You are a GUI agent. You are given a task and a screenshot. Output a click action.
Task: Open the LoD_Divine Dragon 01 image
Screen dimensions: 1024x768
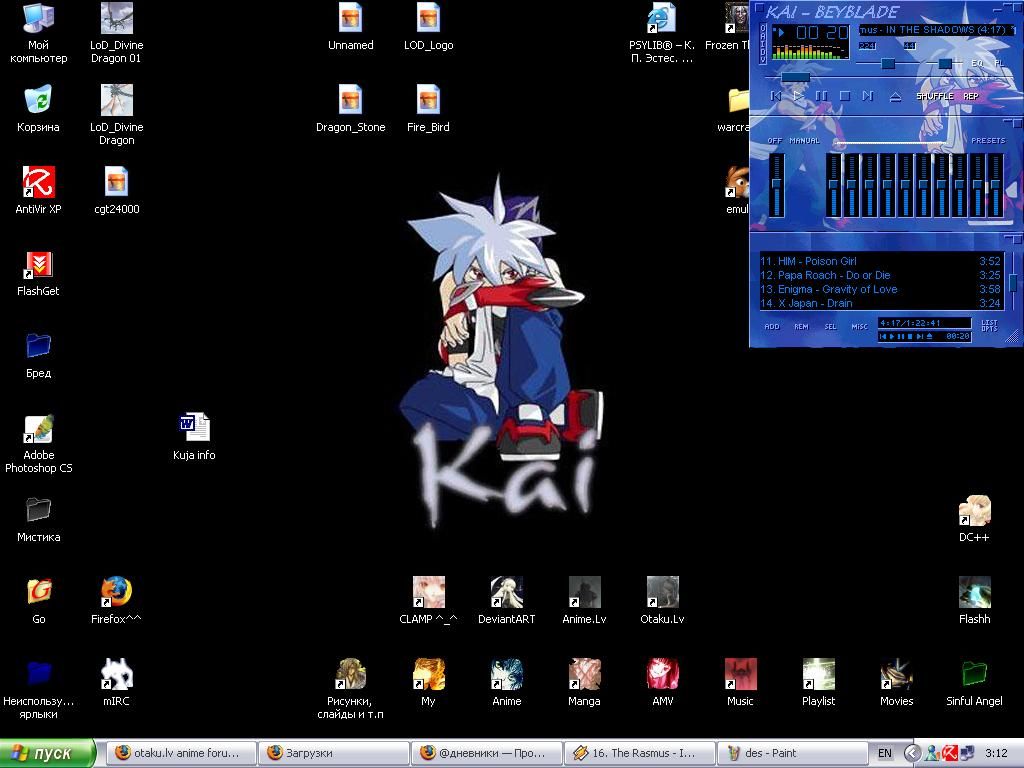coord(116,33)
